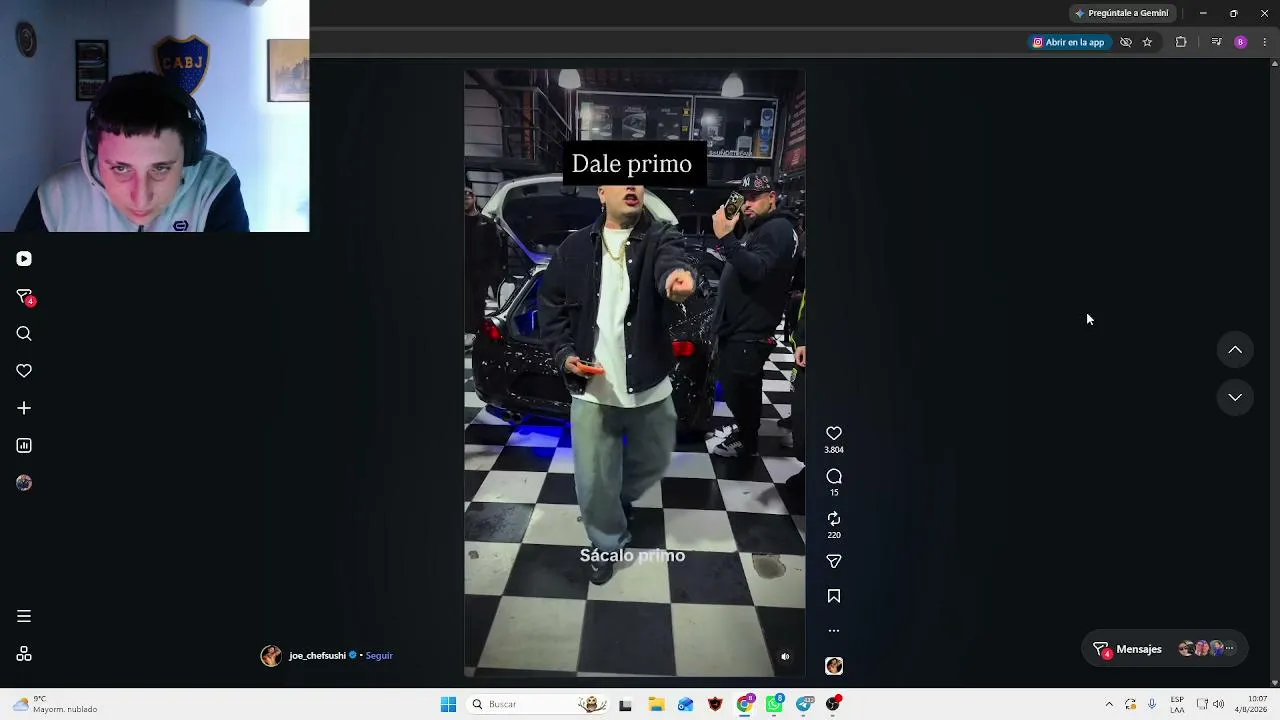Share the reel via send icon

pyautogui.click(x=834, y=562)
